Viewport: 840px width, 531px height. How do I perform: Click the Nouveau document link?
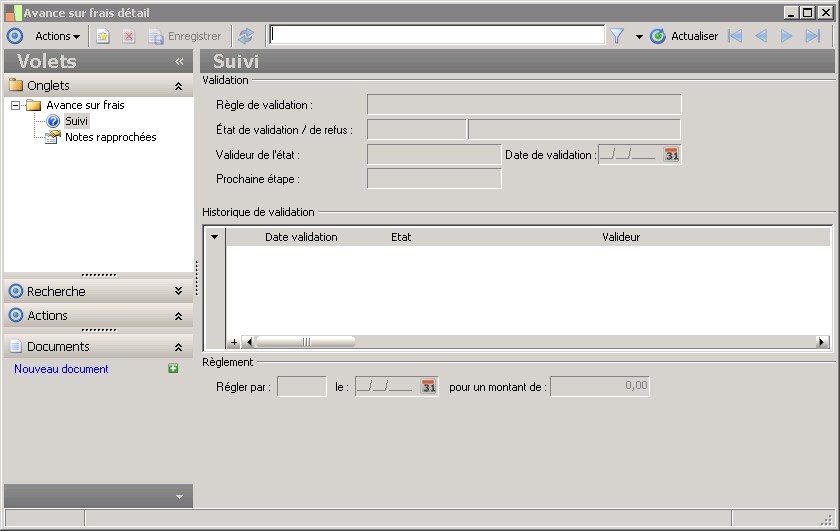click(x=61, y=369)
